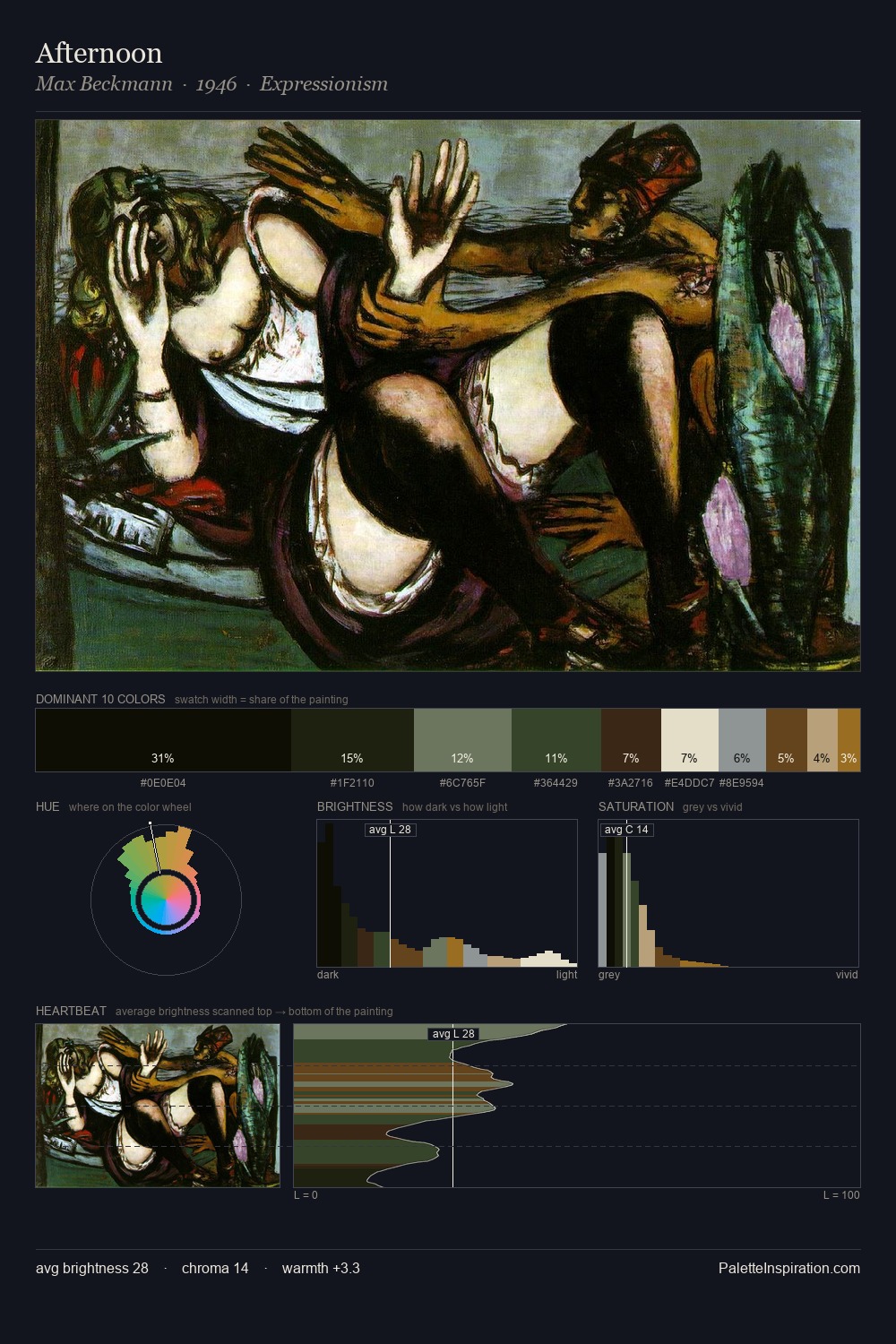This screenshot has height=1344, width=896.
Task: Open the main Afternoon painting image
Action: [448, 395]
